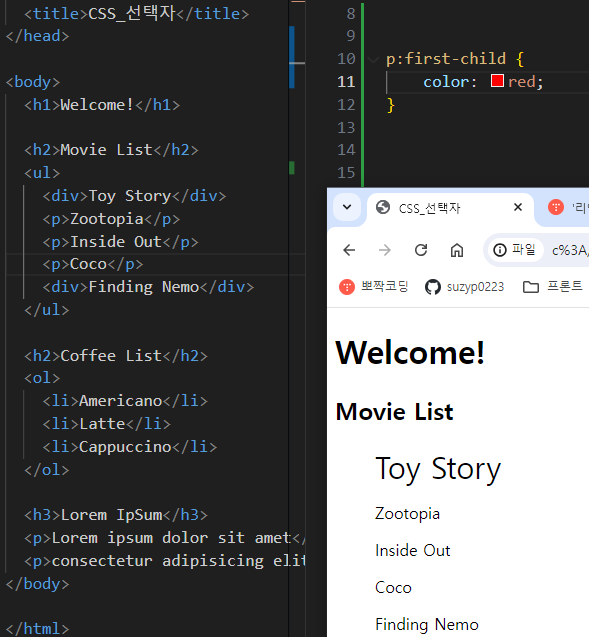Click Toy Story text in browser page
Viewport: 589px width, 637px height.
[438, 469]
